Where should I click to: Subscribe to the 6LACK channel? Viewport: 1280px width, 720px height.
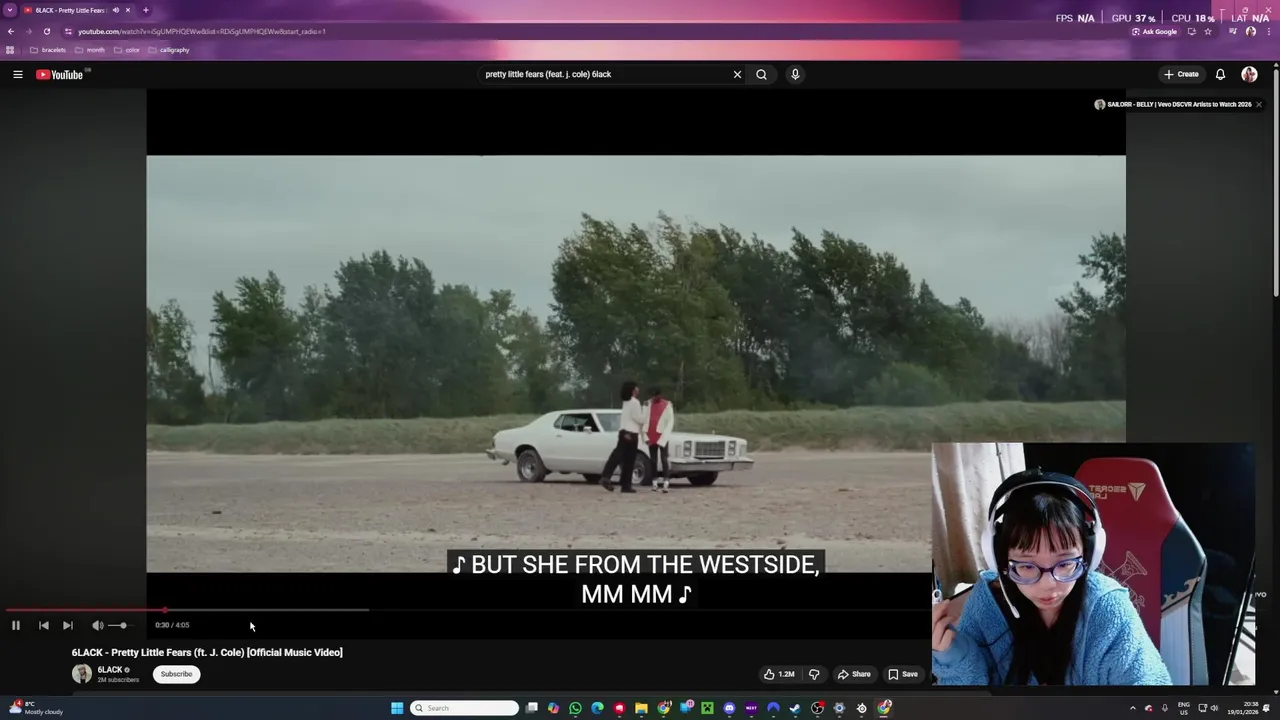pos(176,674)
